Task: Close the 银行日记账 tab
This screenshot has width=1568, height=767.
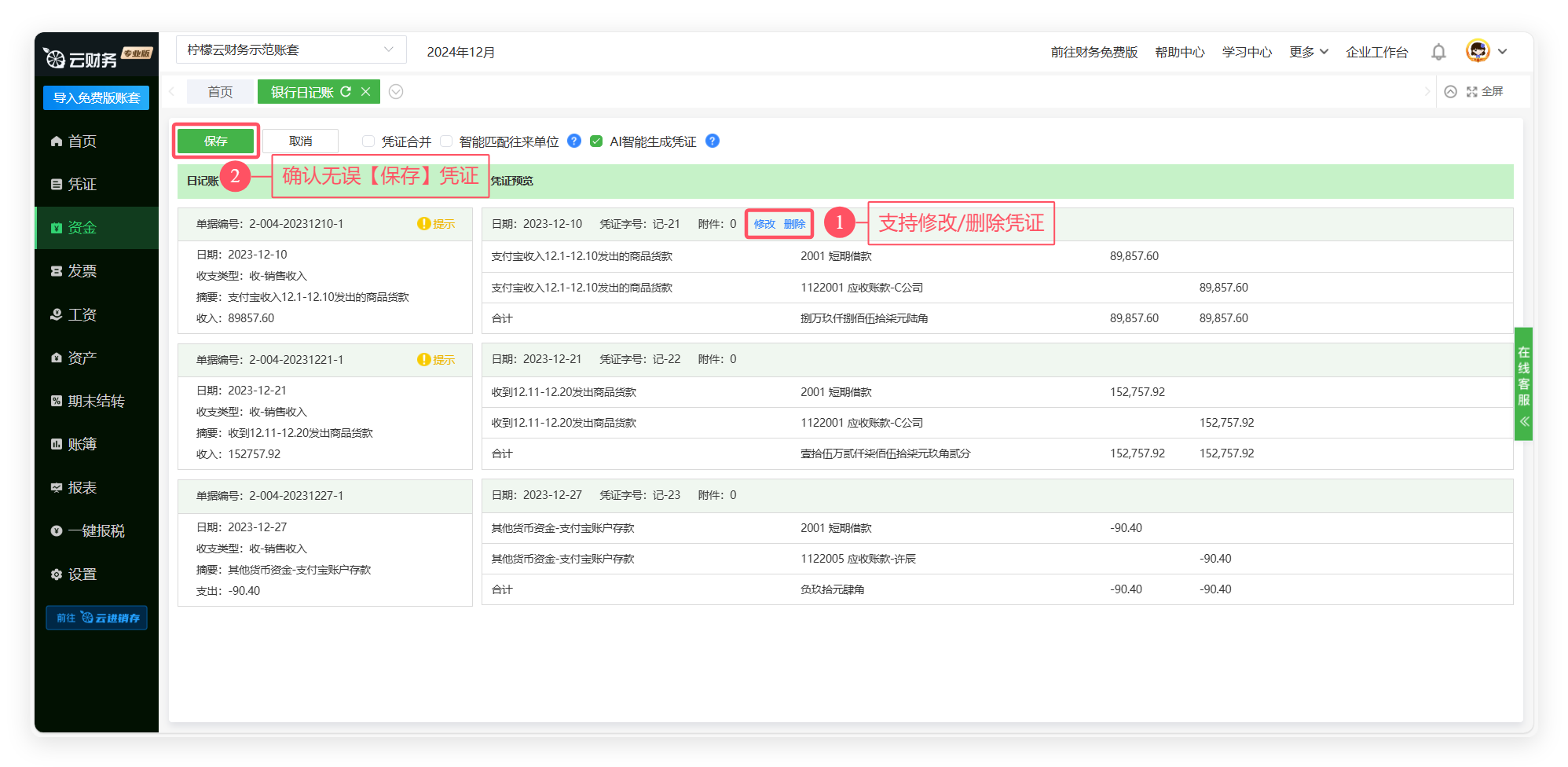Action: (x=365, y=92)
